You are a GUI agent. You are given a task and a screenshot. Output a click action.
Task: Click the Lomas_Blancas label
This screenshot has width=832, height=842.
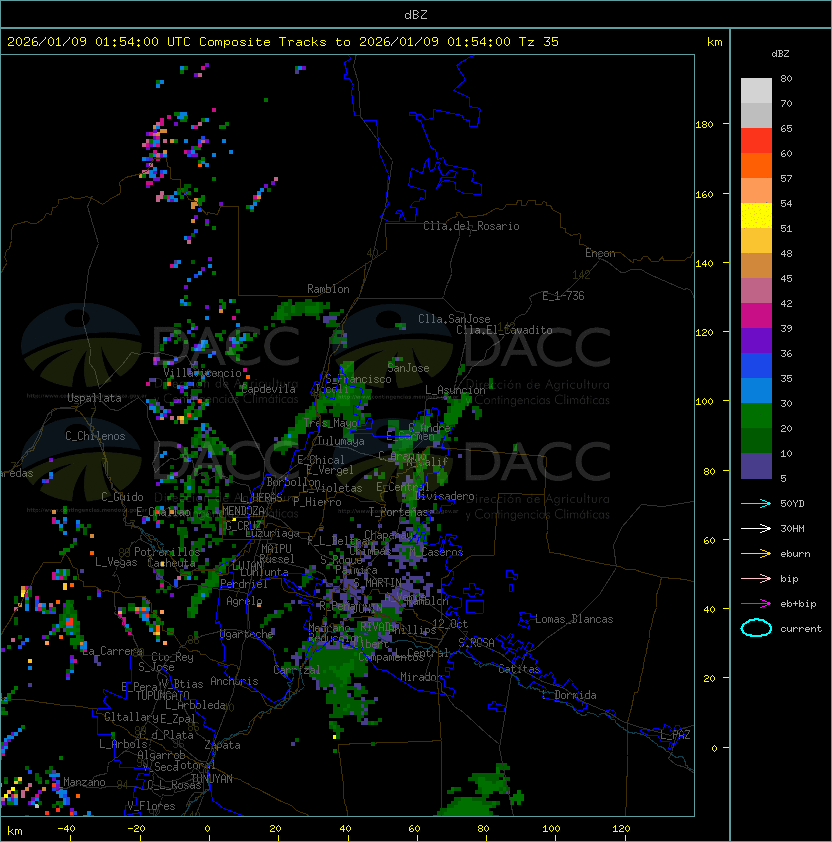click(574, 619)
